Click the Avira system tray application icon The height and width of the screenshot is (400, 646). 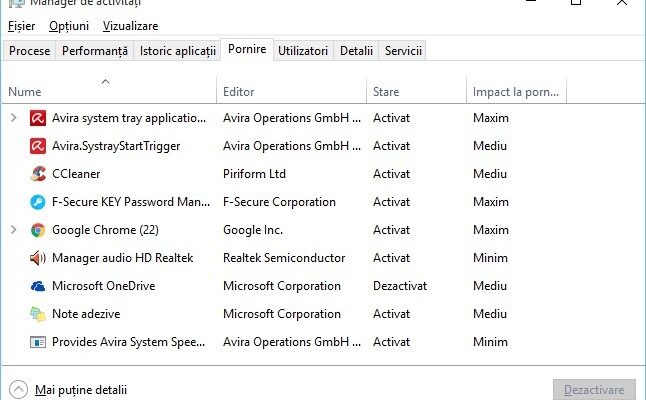pos(38,118)
